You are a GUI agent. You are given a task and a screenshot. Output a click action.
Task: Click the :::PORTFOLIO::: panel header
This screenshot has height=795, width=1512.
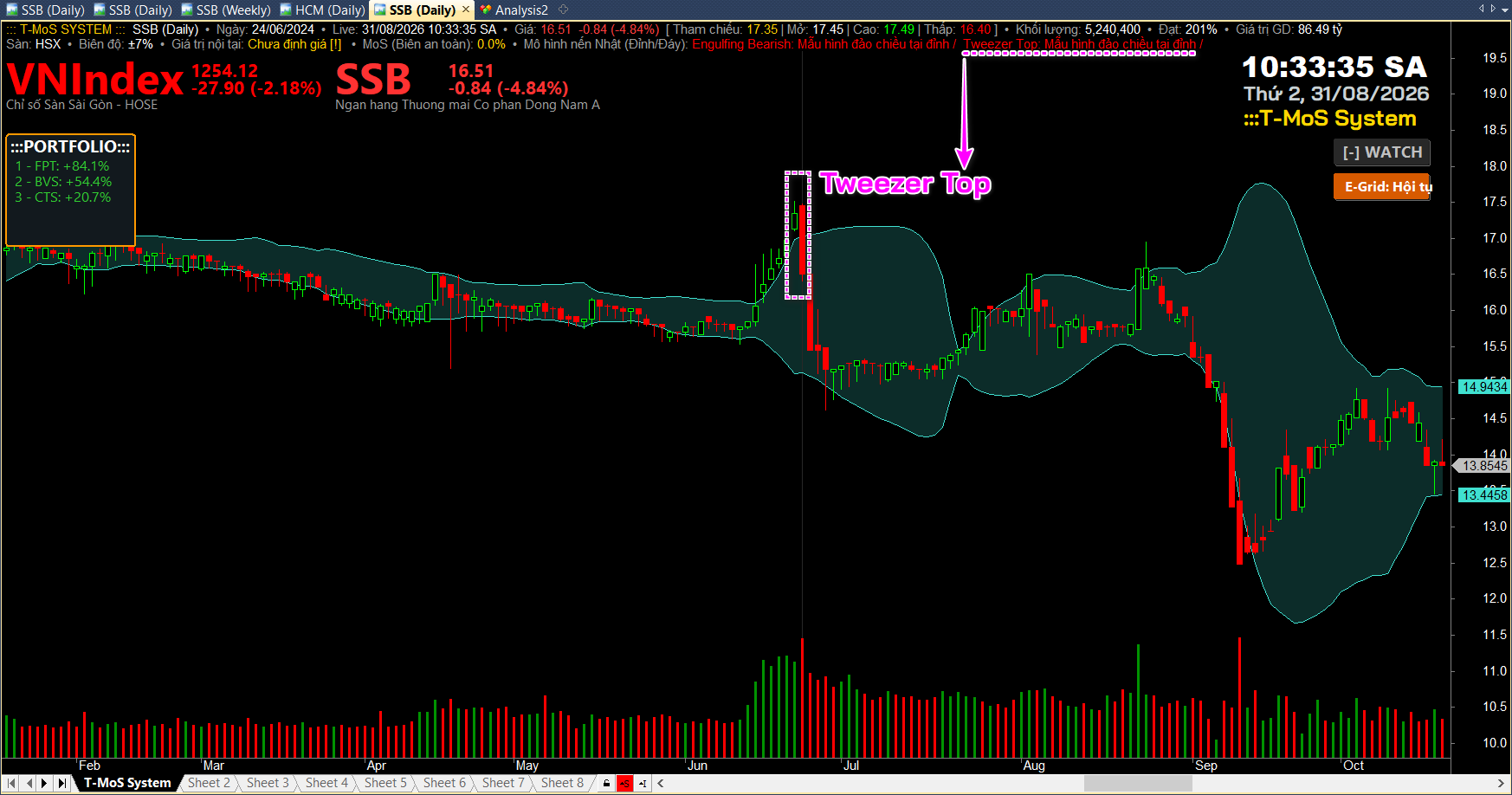pyautogui.click(x=70, y=146)
